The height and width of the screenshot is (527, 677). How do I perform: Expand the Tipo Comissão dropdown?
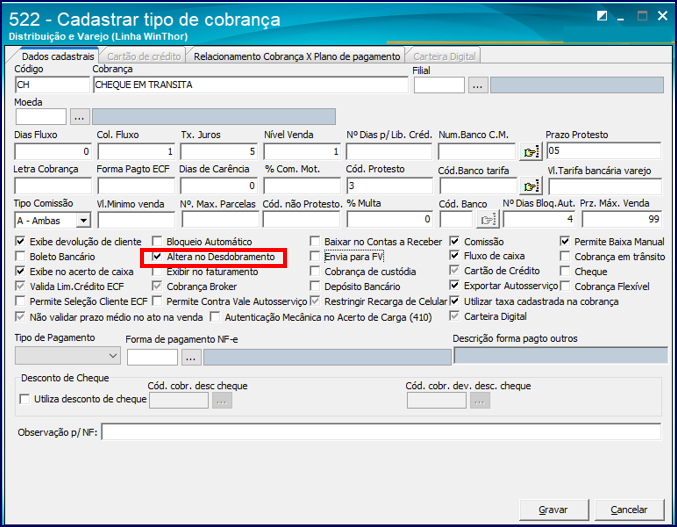pyautogui.click(x=83, y=221)
